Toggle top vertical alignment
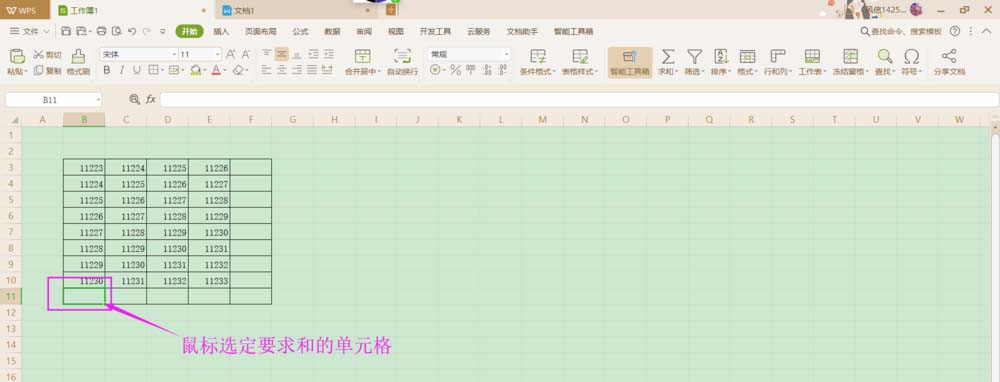1000x382 pixels. (x=267, y=55)
